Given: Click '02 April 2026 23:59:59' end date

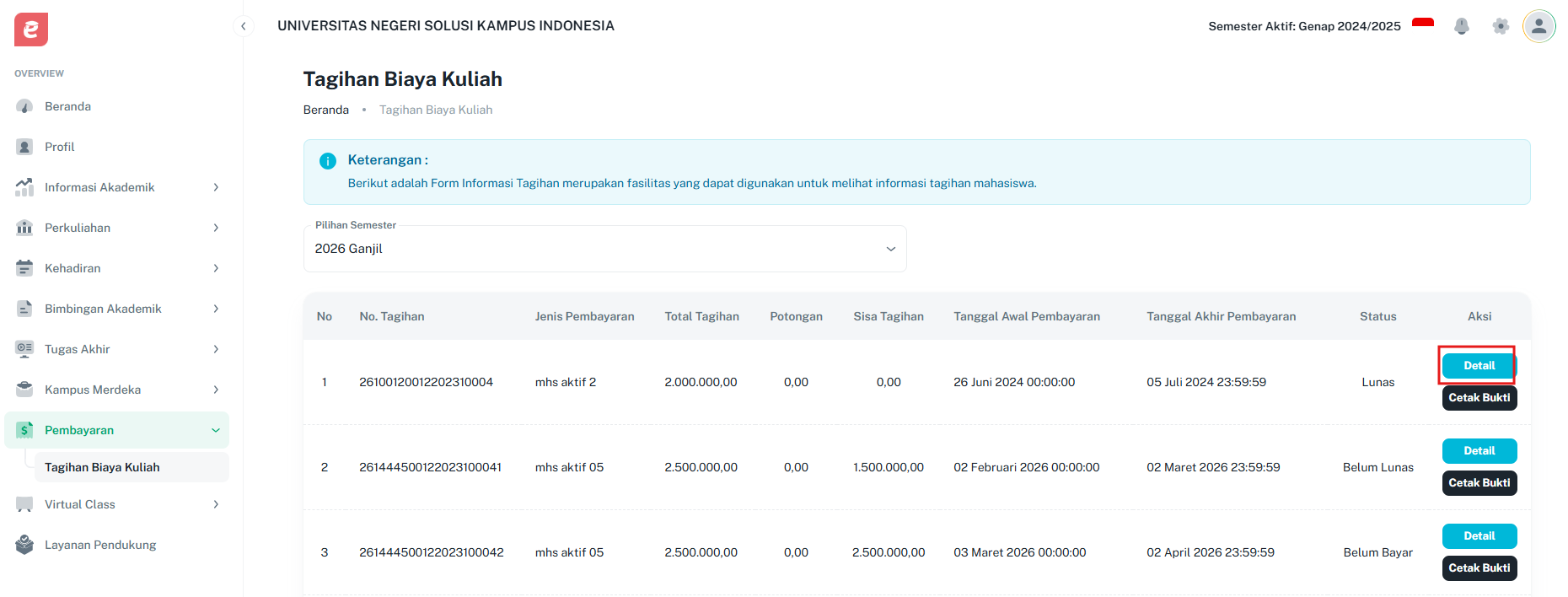Looking at the screenshot, I should tap(1211, 552).
